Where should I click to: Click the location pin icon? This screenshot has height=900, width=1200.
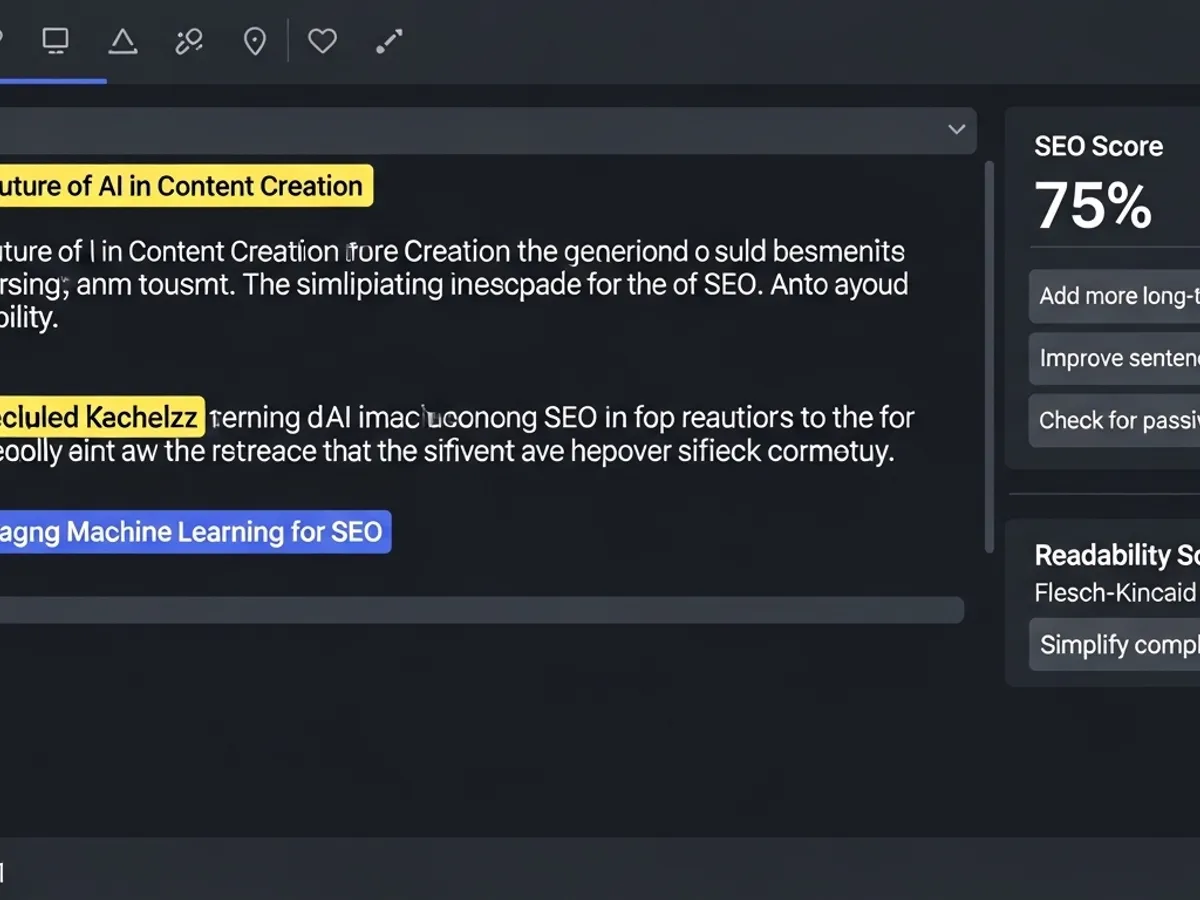(254, 41)
